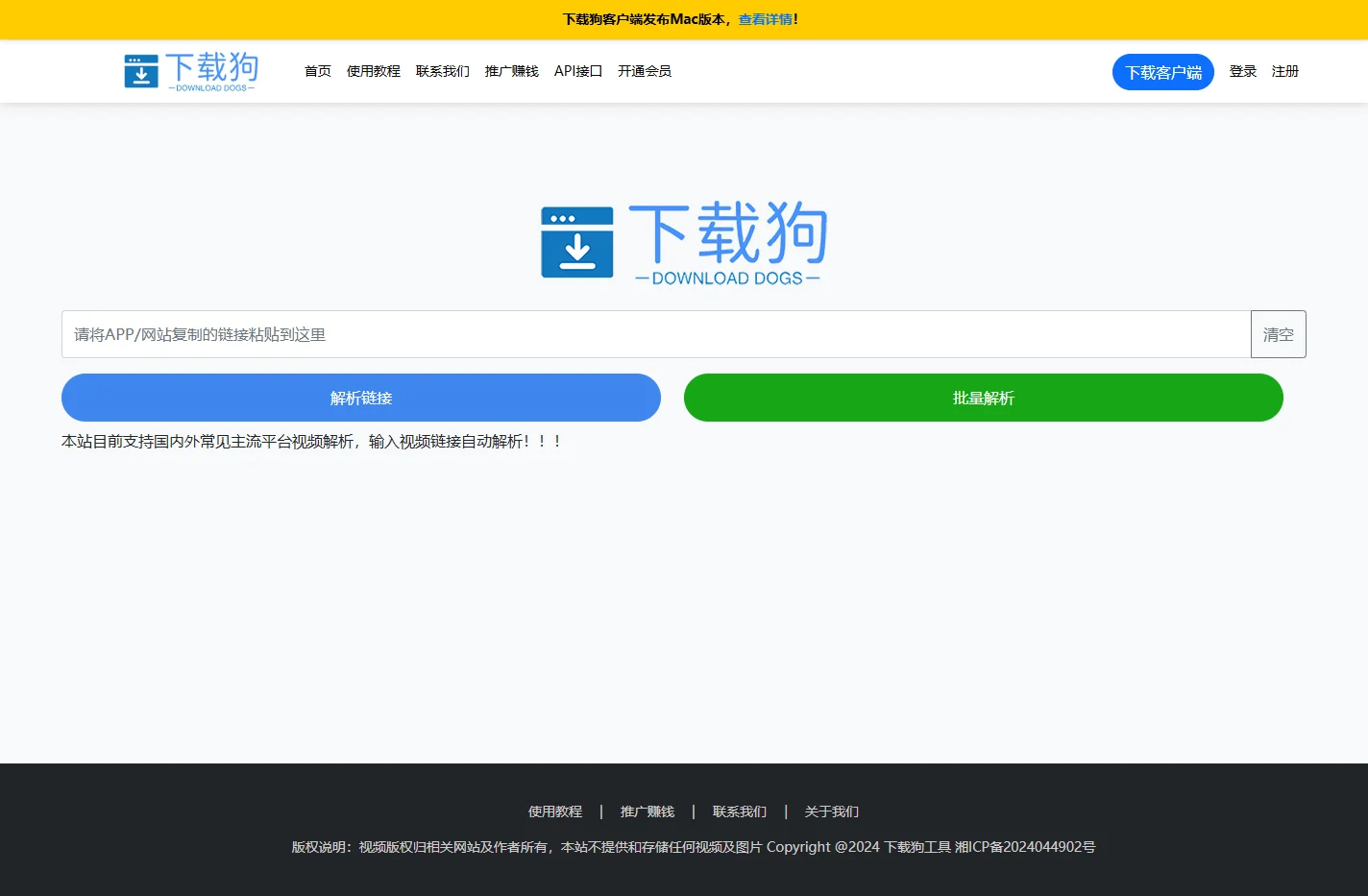Open 关于我们 link in the footer
The image size is (1368, 896).
coord(832,811)
